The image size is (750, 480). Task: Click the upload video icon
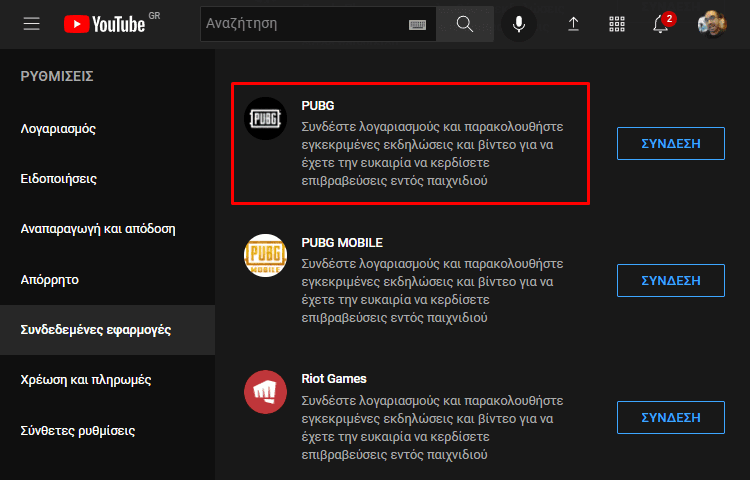click(573, 24)
